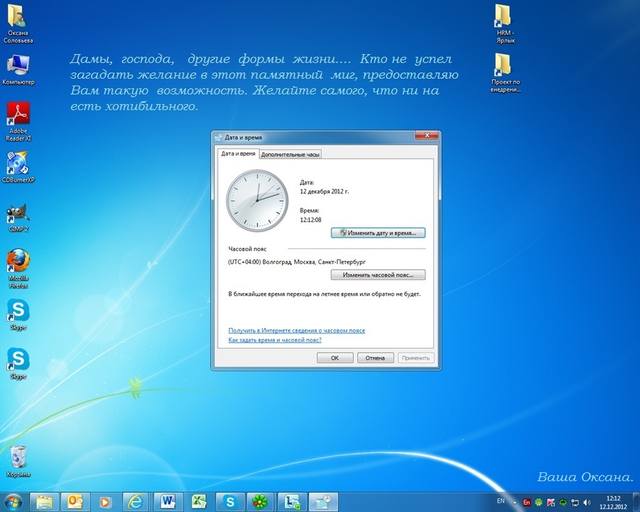This screenshot has width=640, height=512.
Task: Switch to Excel in the taskbar
Action: click(x=199, y=502)
